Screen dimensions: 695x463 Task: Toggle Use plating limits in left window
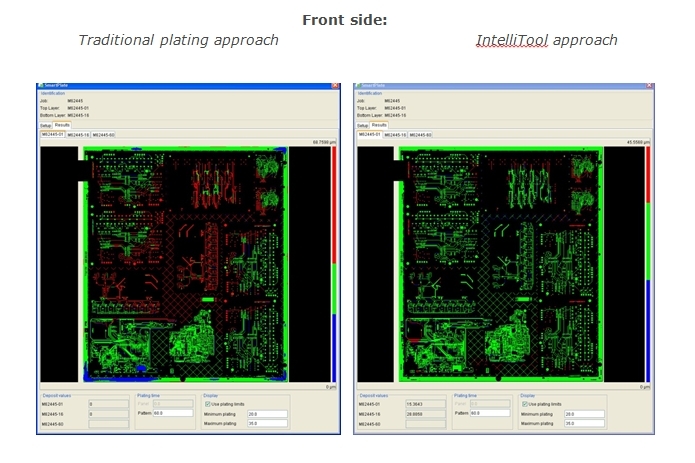click(x=207, y=404)
